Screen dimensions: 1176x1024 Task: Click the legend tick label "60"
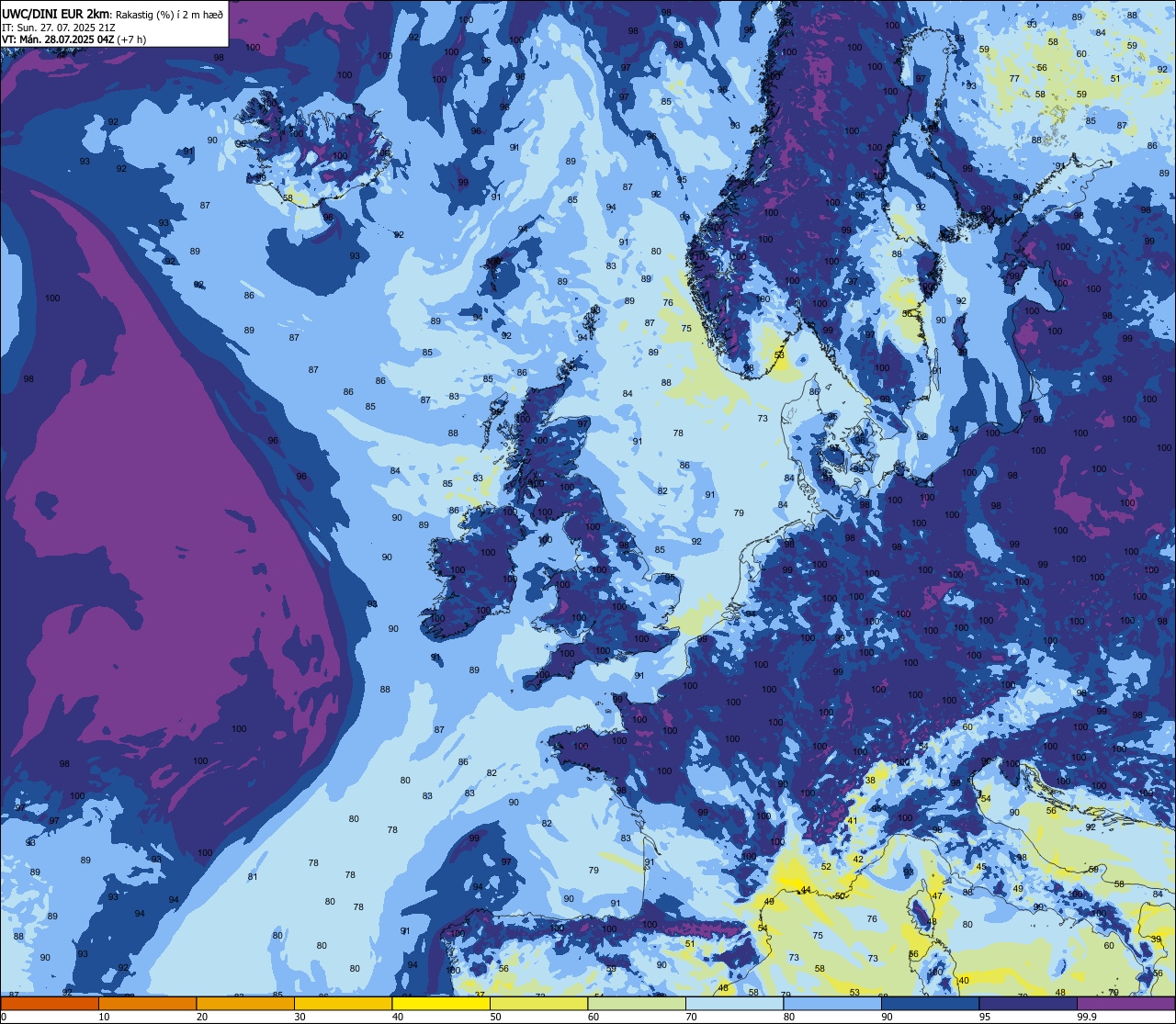594,1017
